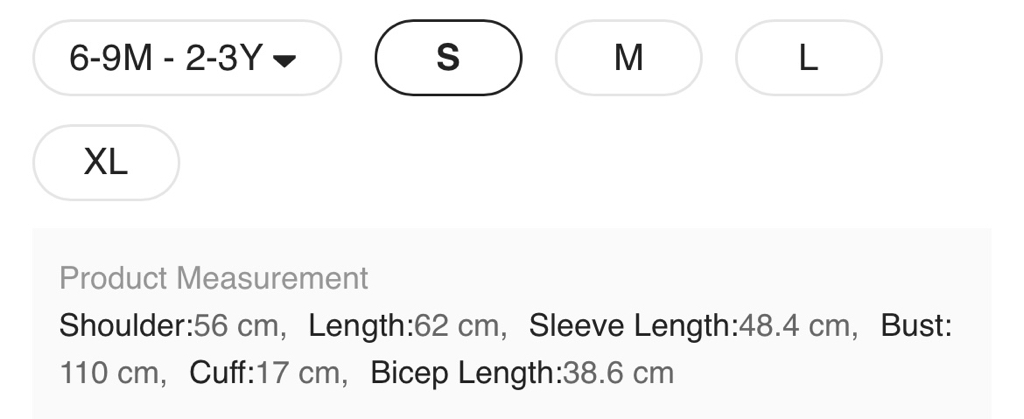
Task: Click the Product Measurement heading
Action: tap(214, 278)
